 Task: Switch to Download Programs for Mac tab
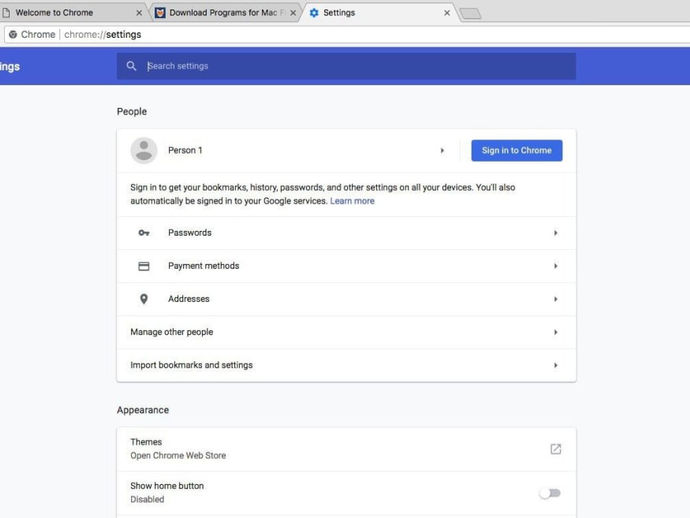tap(220, 13)
